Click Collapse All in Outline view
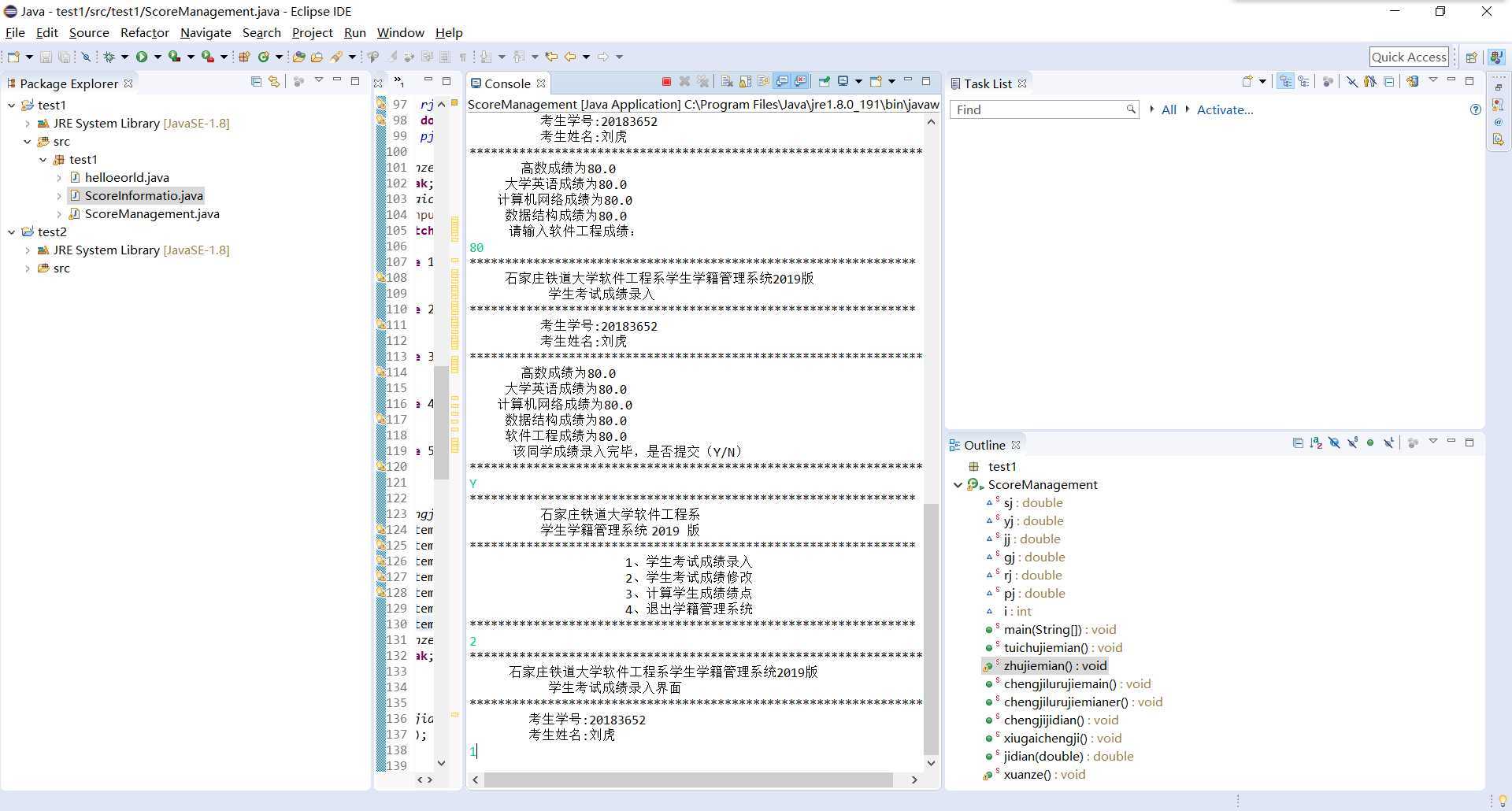The width and height of the screenshot is (1512, 811). coord(1298,443)
